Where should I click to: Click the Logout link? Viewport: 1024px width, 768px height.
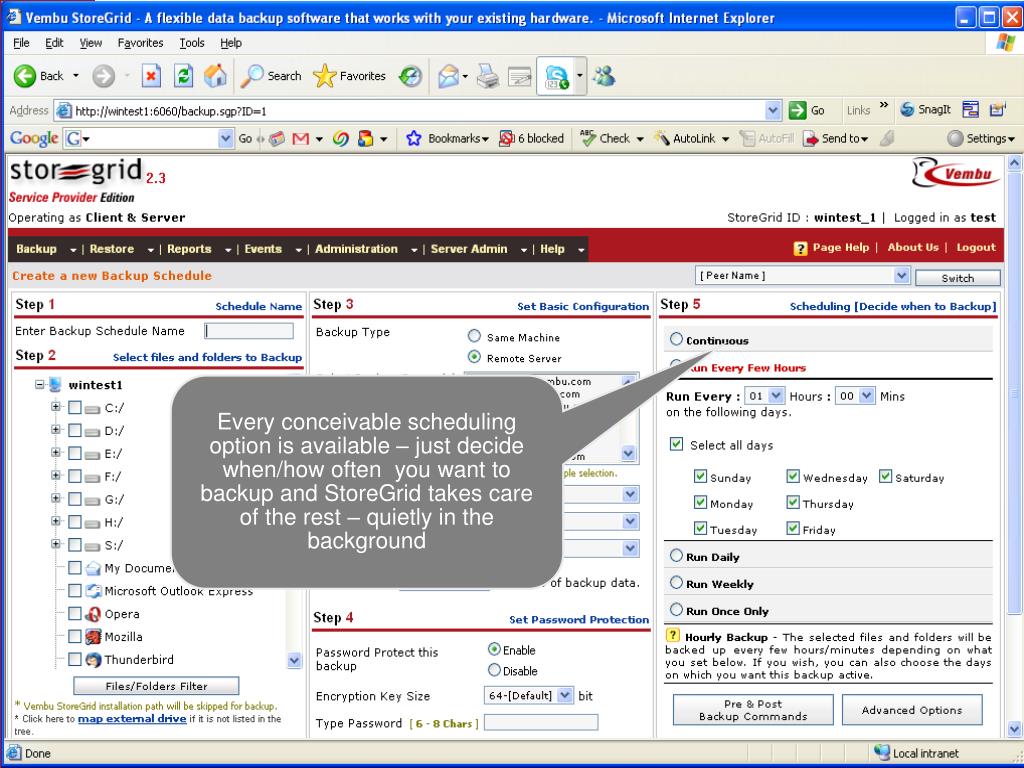(x=976, y=248)
